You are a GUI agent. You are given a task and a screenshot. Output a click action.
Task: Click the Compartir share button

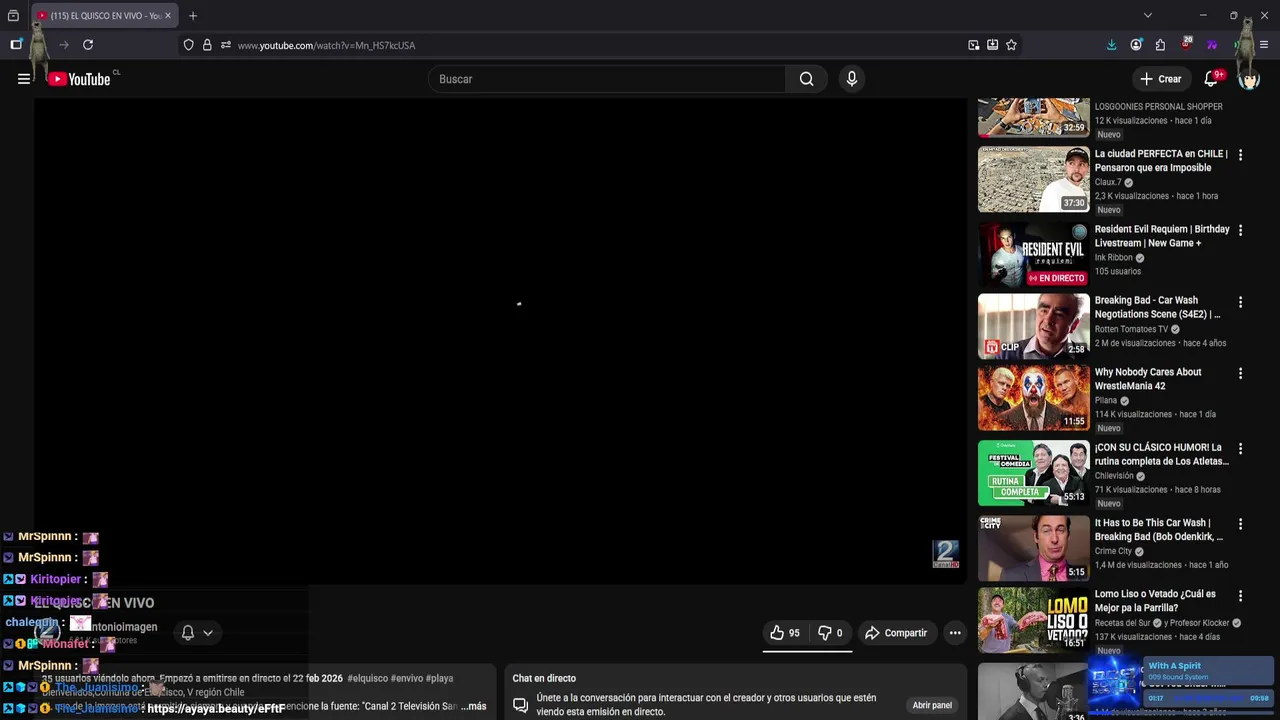[x=896, y=633]
